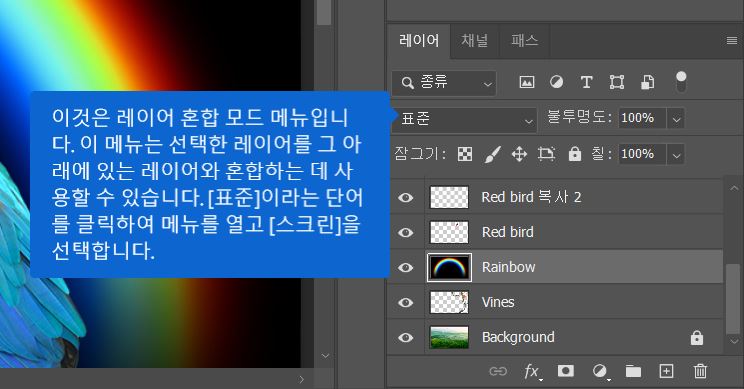This screenshot has width=744, height=389.
Task: Click the canvas vertical scrollbar thumb
Action: 325,12
